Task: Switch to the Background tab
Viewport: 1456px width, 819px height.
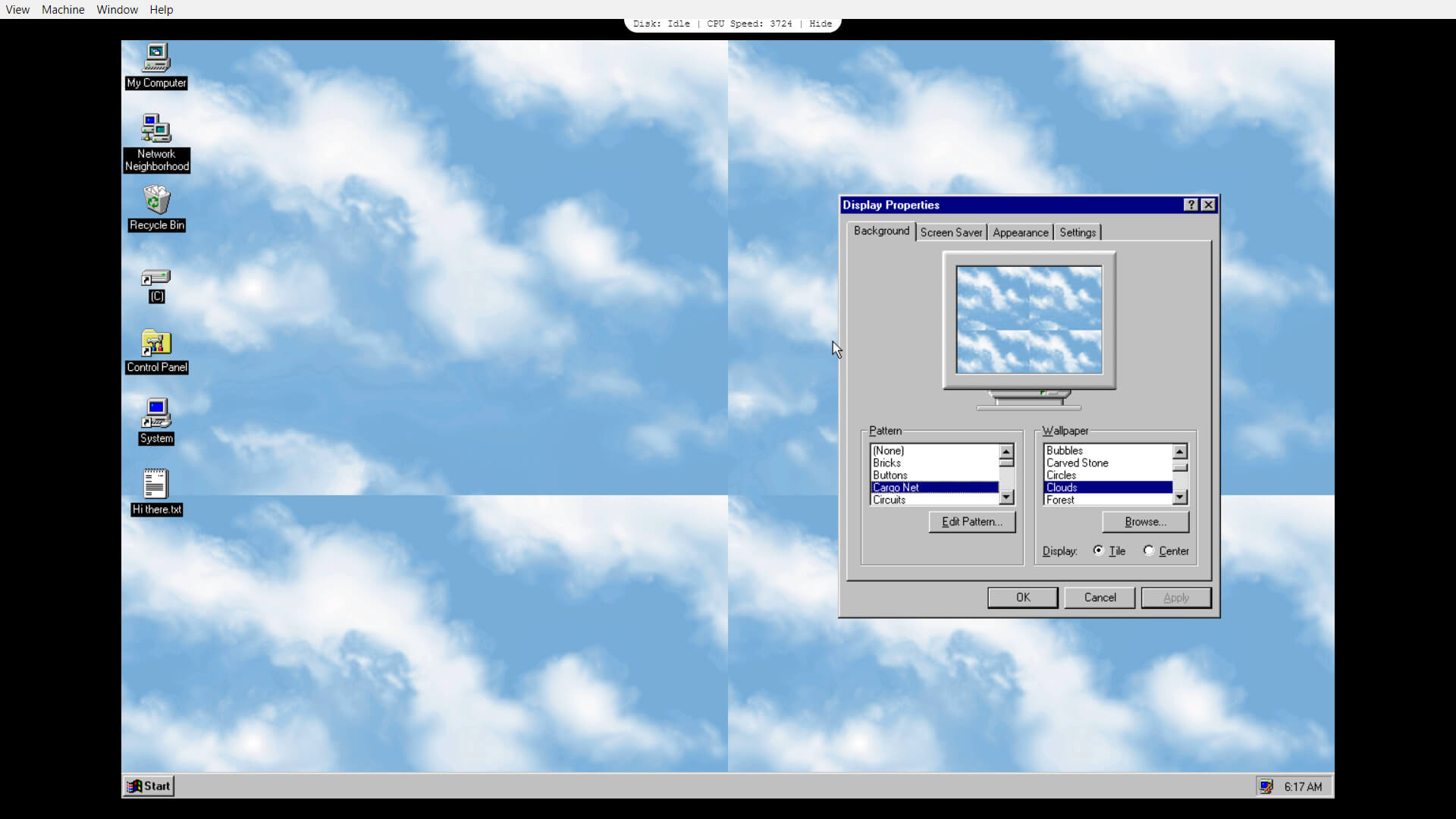Action: coord(881,231)
